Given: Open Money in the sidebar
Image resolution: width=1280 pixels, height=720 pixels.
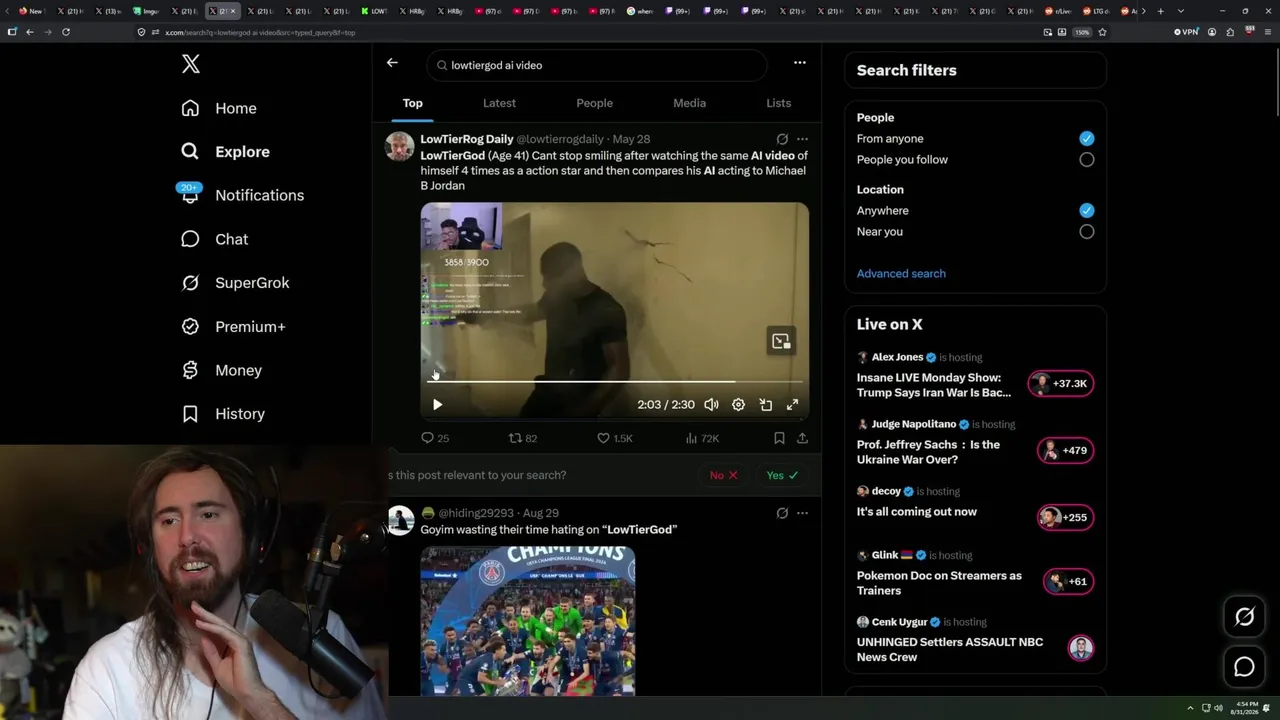Looking at the screenshot, I should tap(221, 370).
